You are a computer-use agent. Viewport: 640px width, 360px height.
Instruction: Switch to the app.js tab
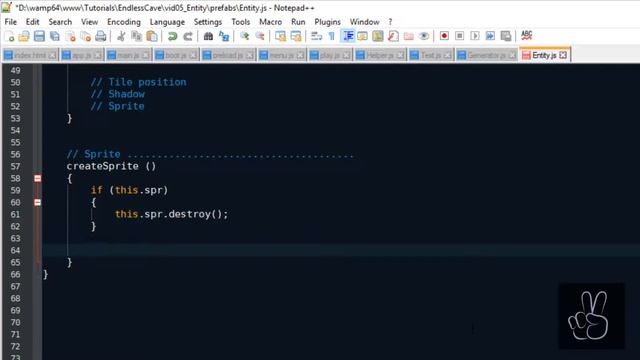(x=81, y=55)
